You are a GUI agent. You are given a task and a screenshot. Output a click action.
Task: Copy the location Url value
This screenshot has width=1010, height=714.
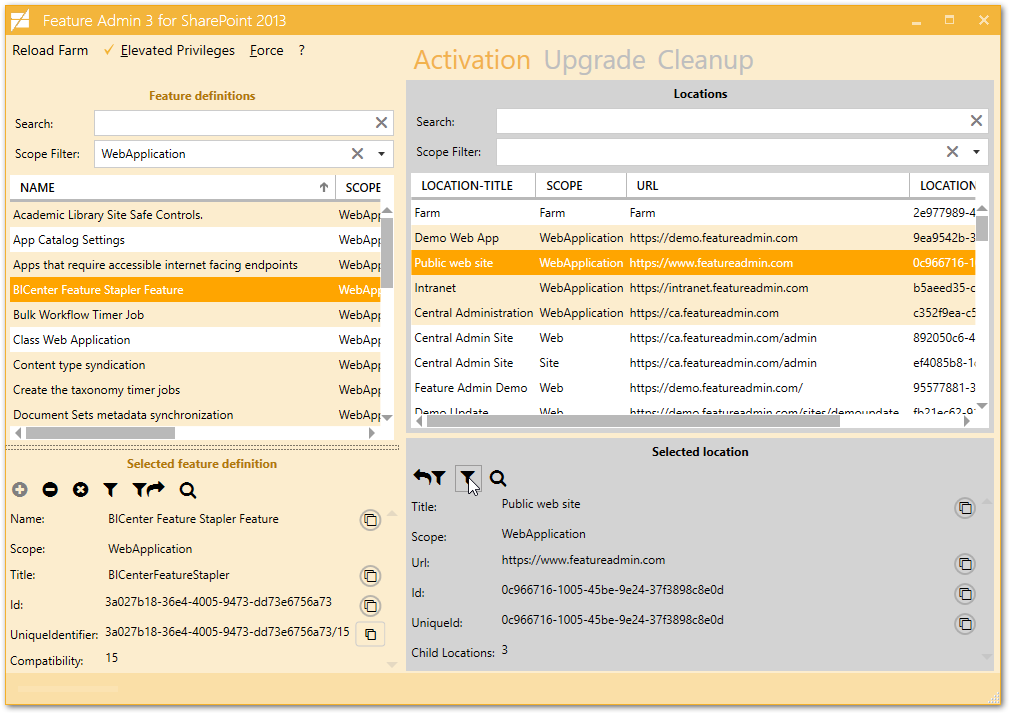[x=965, y=564]
